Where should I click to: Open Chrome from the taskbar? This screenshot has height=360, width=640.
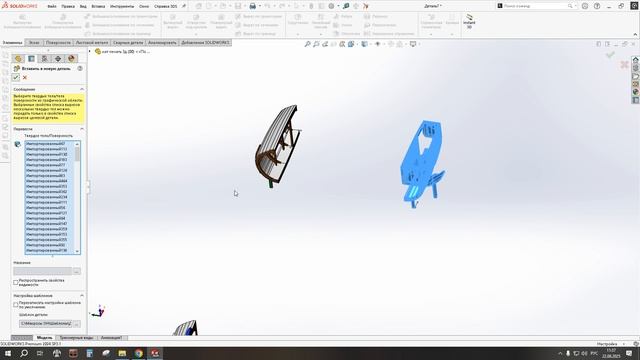(139, 353)
